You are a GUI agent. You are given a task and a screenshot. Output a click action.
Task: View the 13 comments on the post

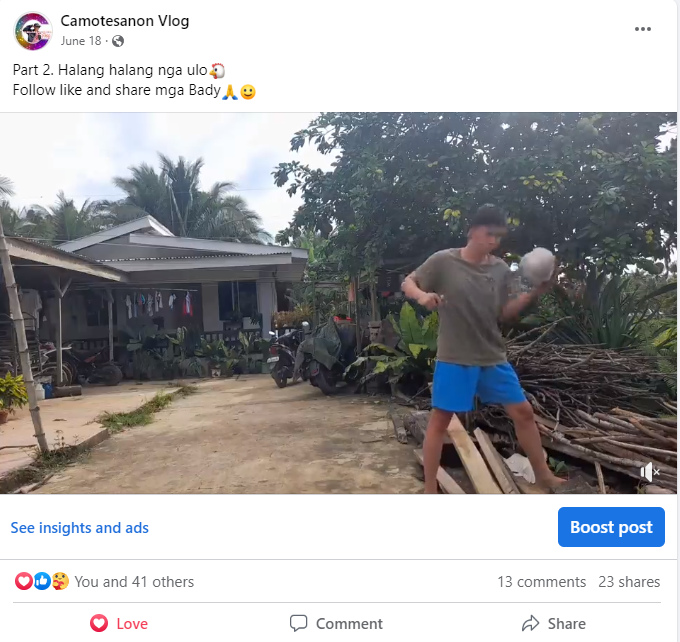coord(541,582)
